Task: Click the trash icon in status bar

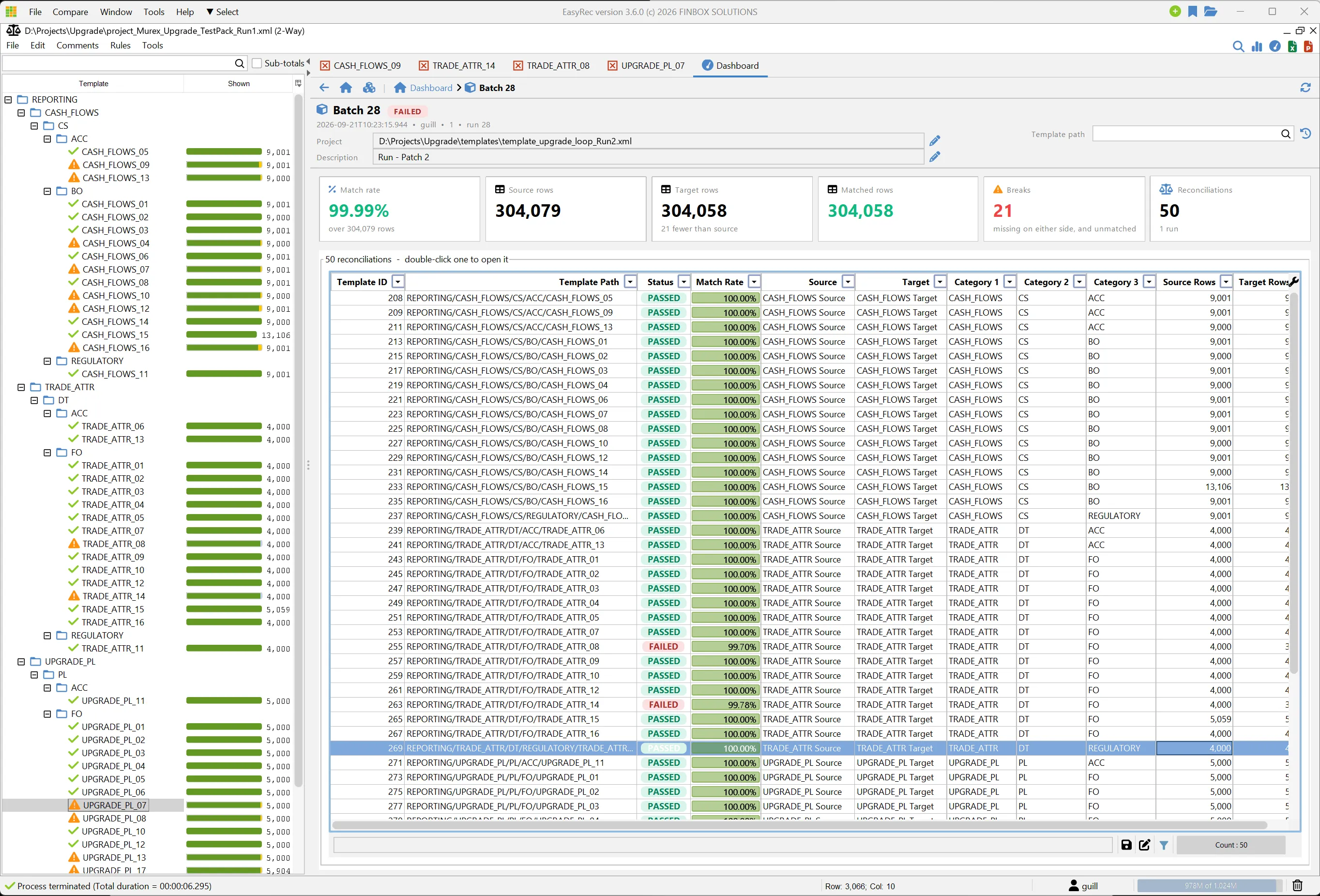Action: click(1298, 885)
